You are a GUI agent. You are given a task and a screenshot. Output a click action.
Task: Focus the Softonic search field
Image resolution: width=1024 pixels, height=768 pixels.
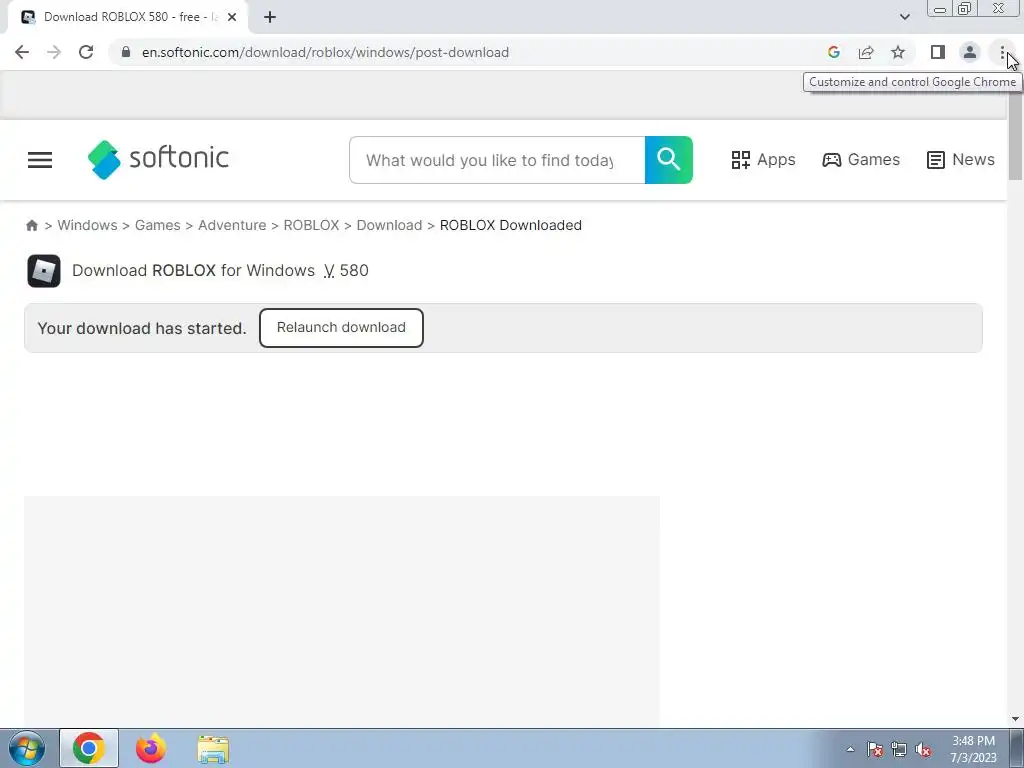[x=497, y=160]
